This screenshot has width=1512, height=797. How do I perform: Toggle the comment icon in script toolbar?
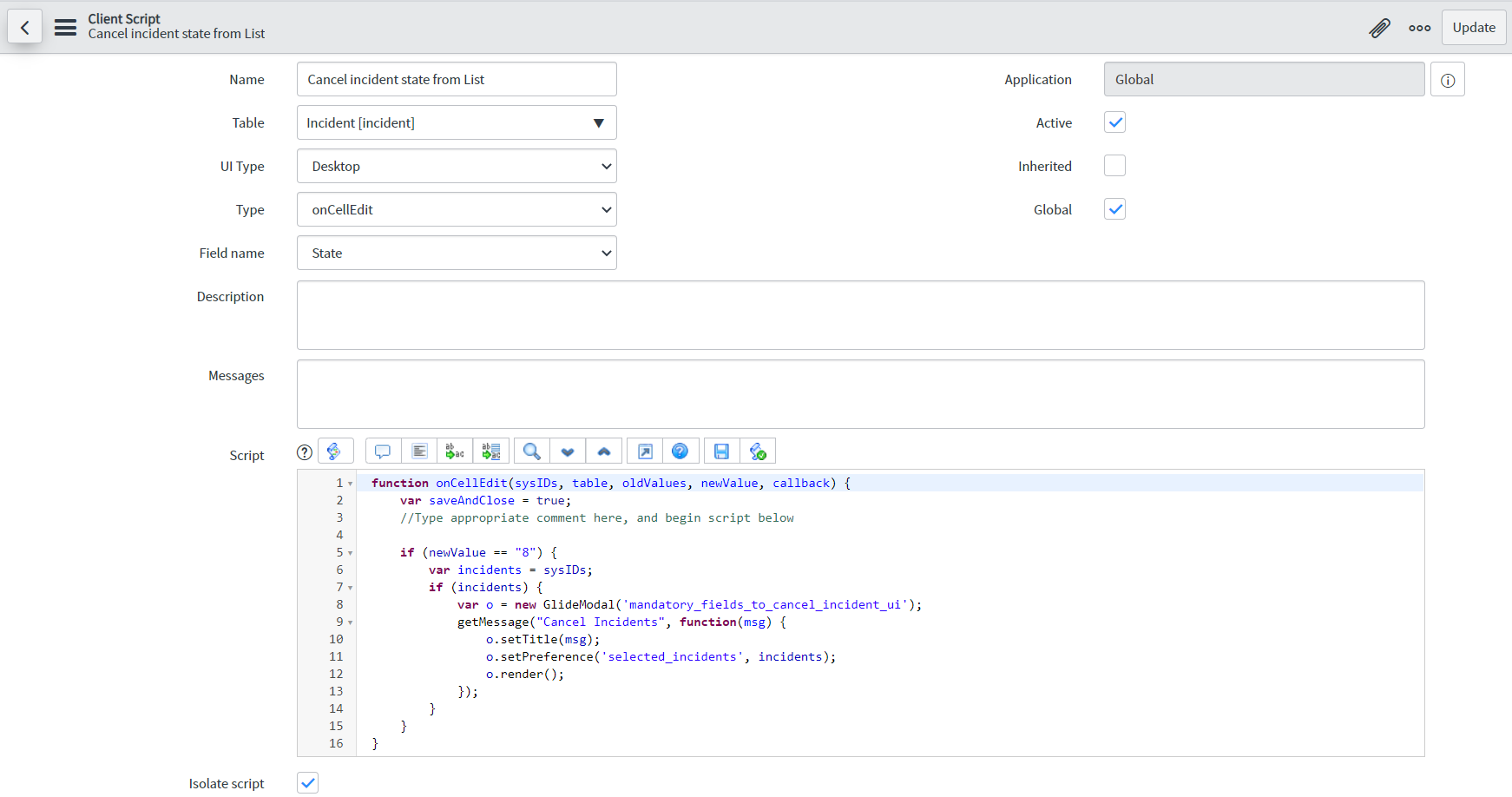(383, 451)
